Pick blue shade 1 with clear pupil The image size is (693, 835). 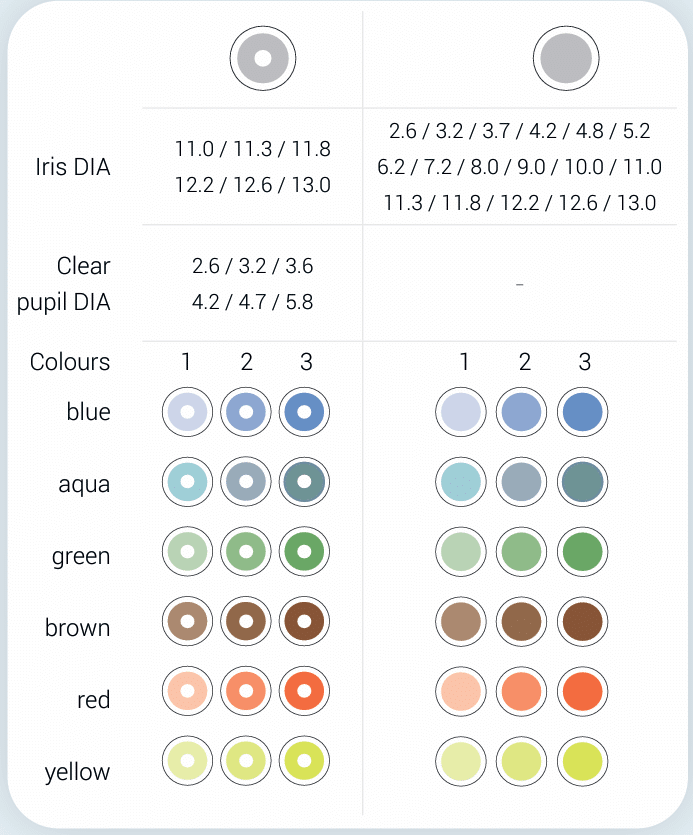[x=187, y=412]
